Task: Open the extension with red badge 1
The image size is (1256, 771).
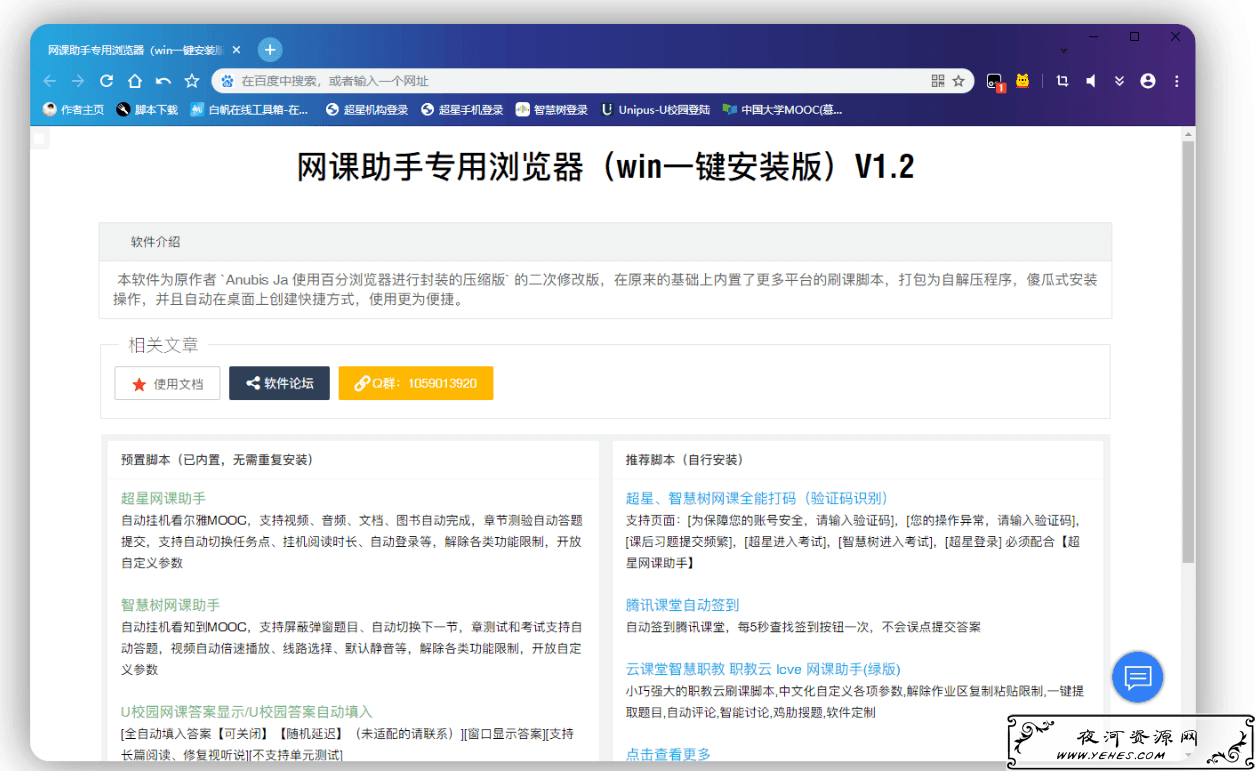Action: coord(995,82)
